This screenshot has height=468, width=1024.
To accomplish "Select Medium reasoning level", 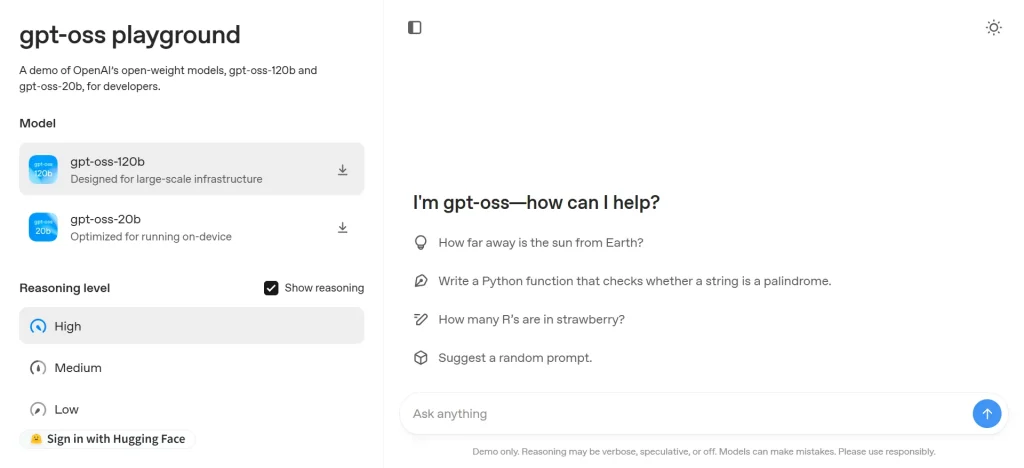I will 191,367.
